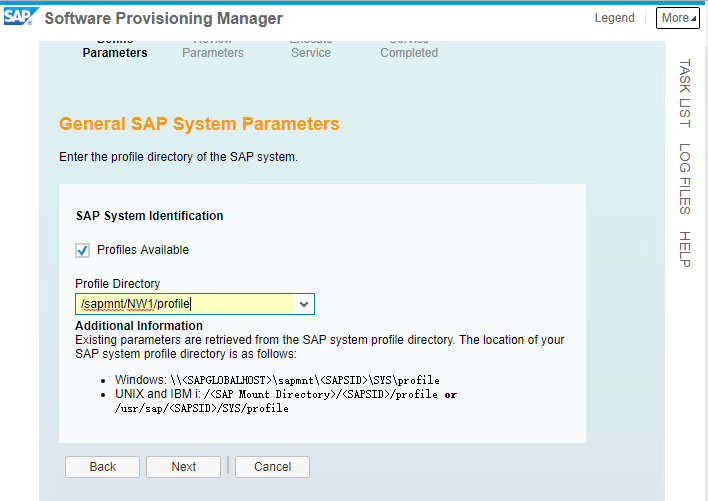Click 'Enter the profile directory' instruction text

[178, 157]
